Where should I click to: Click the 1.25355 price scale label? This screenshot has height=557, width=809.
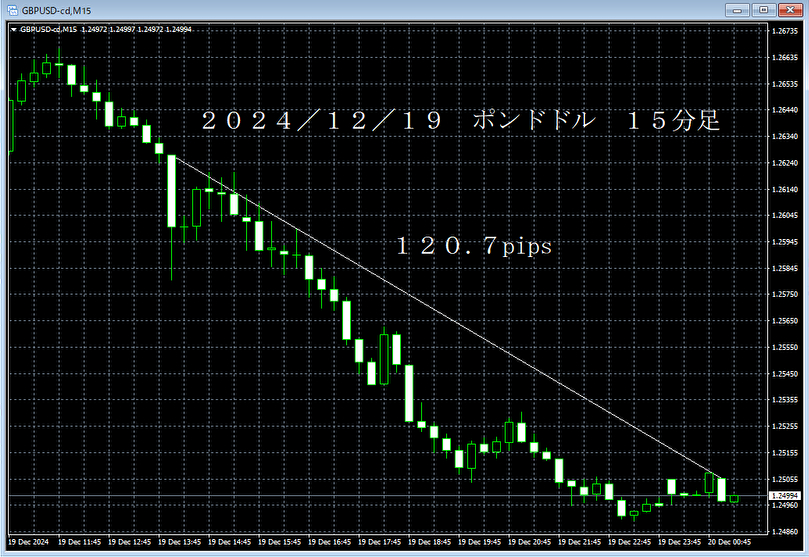[785, 399]
